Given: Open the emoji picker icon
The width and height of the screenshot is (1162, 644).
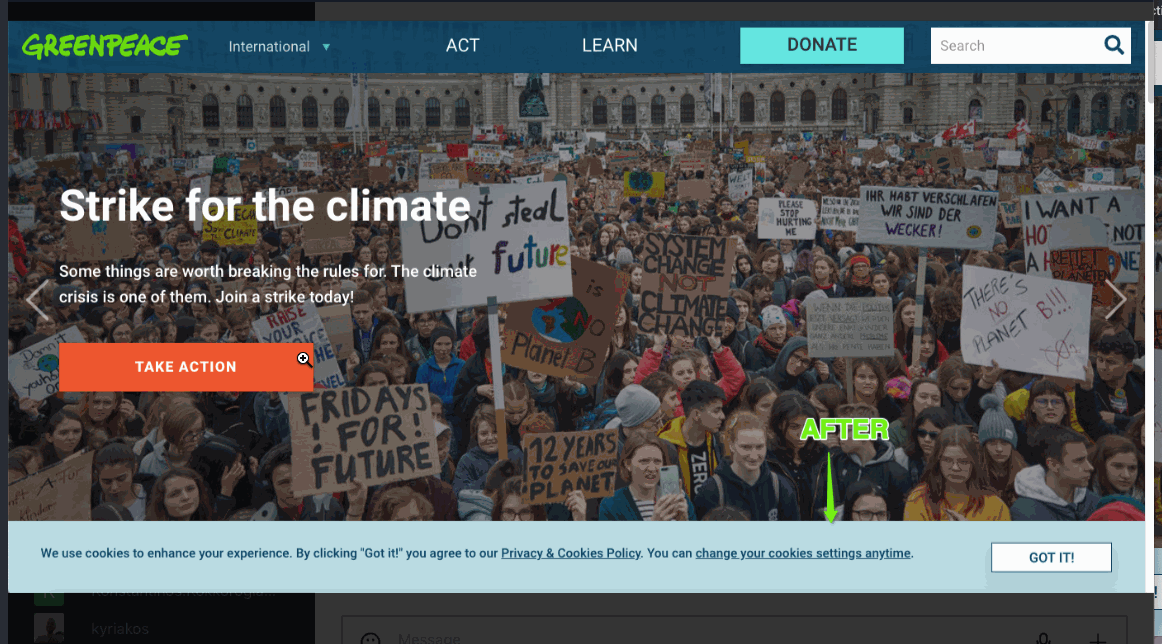Looking at the screenshot, I should [371, 639].
